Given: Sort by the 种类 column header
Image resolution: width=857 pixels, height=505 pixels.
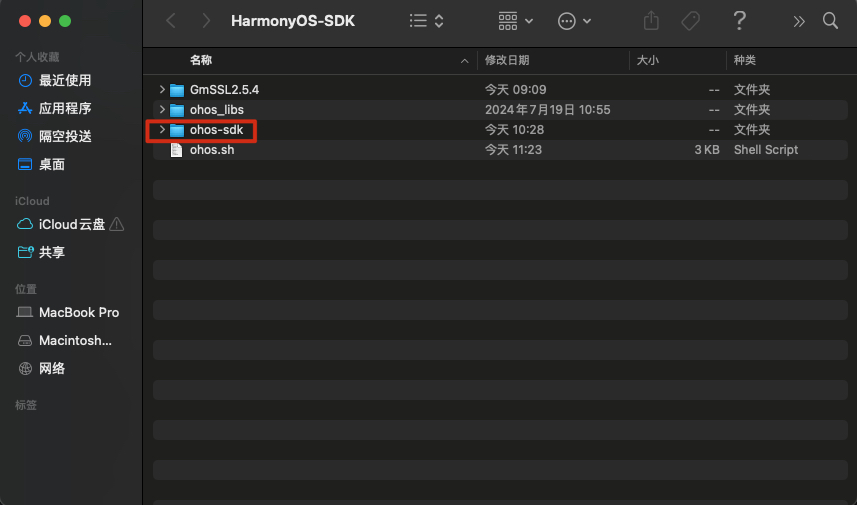Looking at the screenshot, I should click(x=744, y=60).
